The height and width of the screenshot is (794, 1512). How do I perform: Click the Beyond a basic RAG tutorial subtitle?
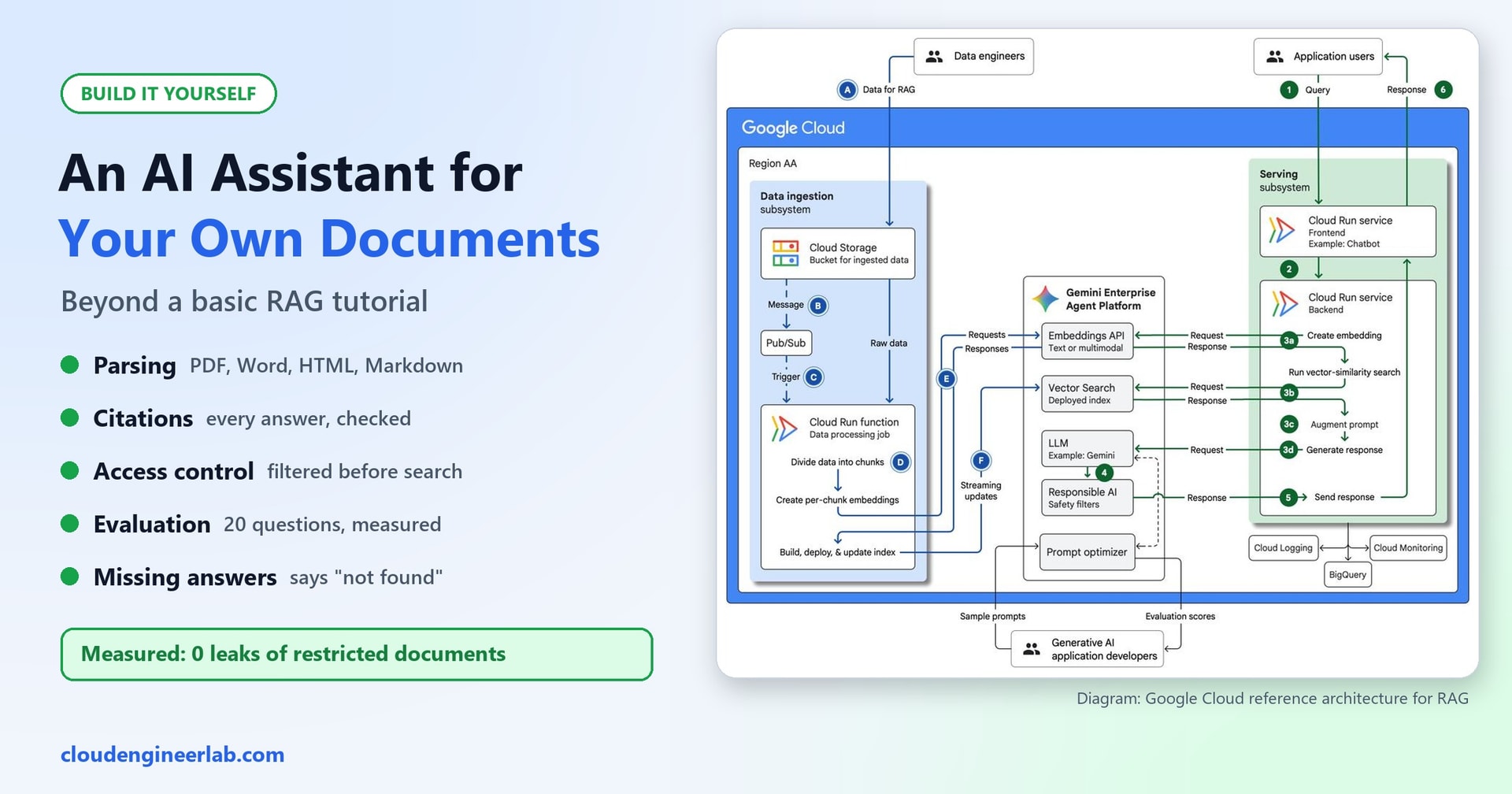(244, 302)
